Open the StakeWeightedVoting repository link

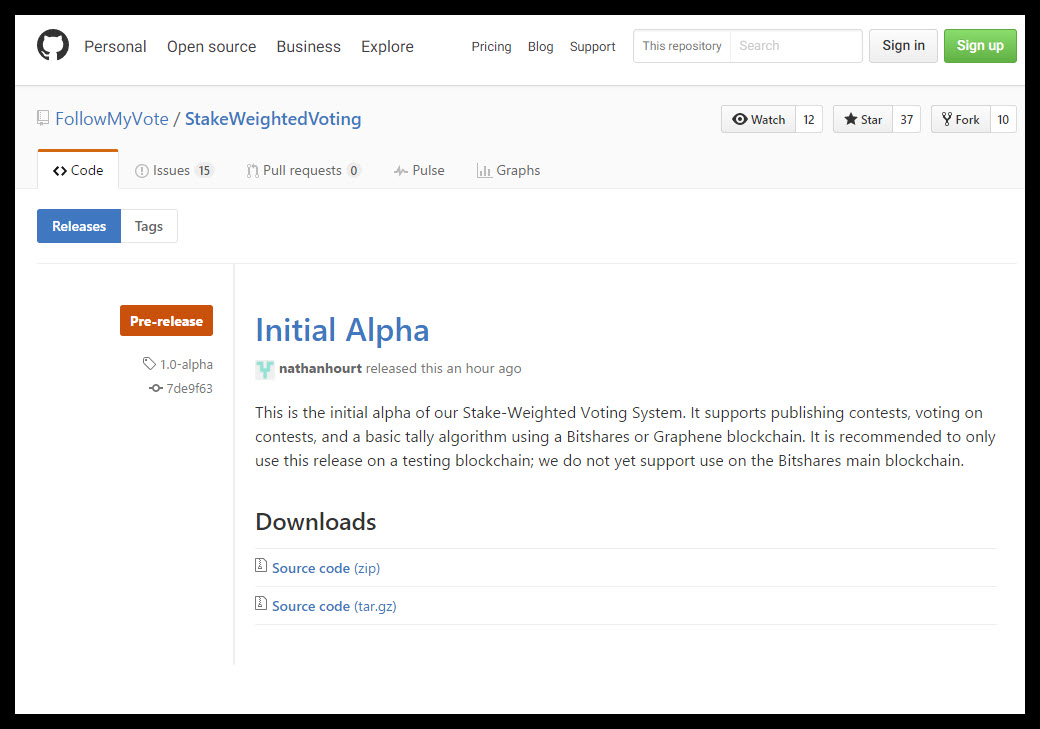pyautogui.click(x=273, y=119)
